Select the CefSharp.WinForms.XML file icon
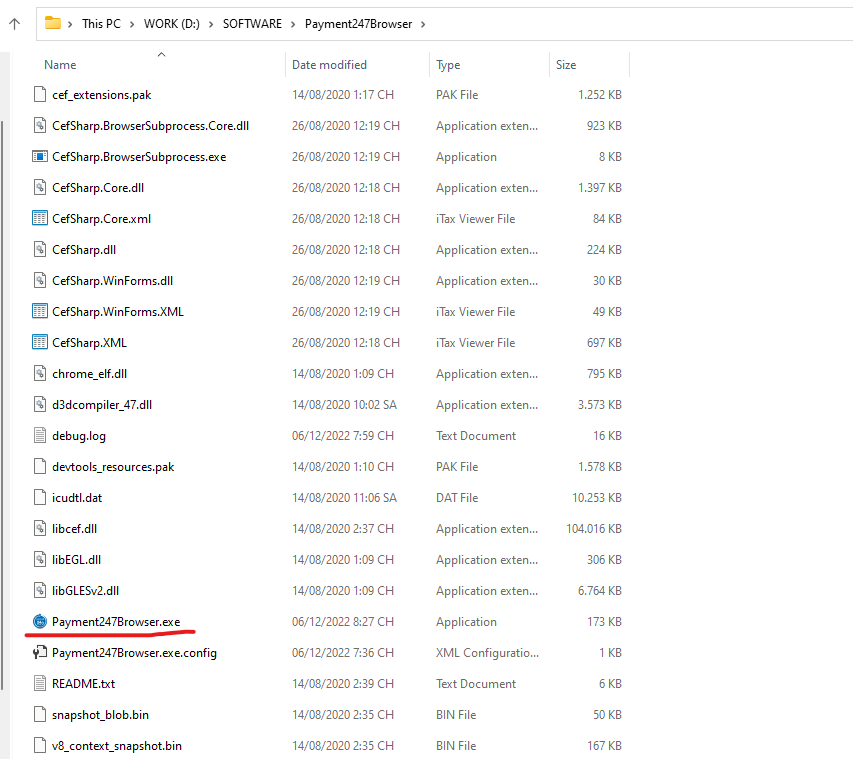This screenshot has height=768, width=853. (x=40, y=311)
